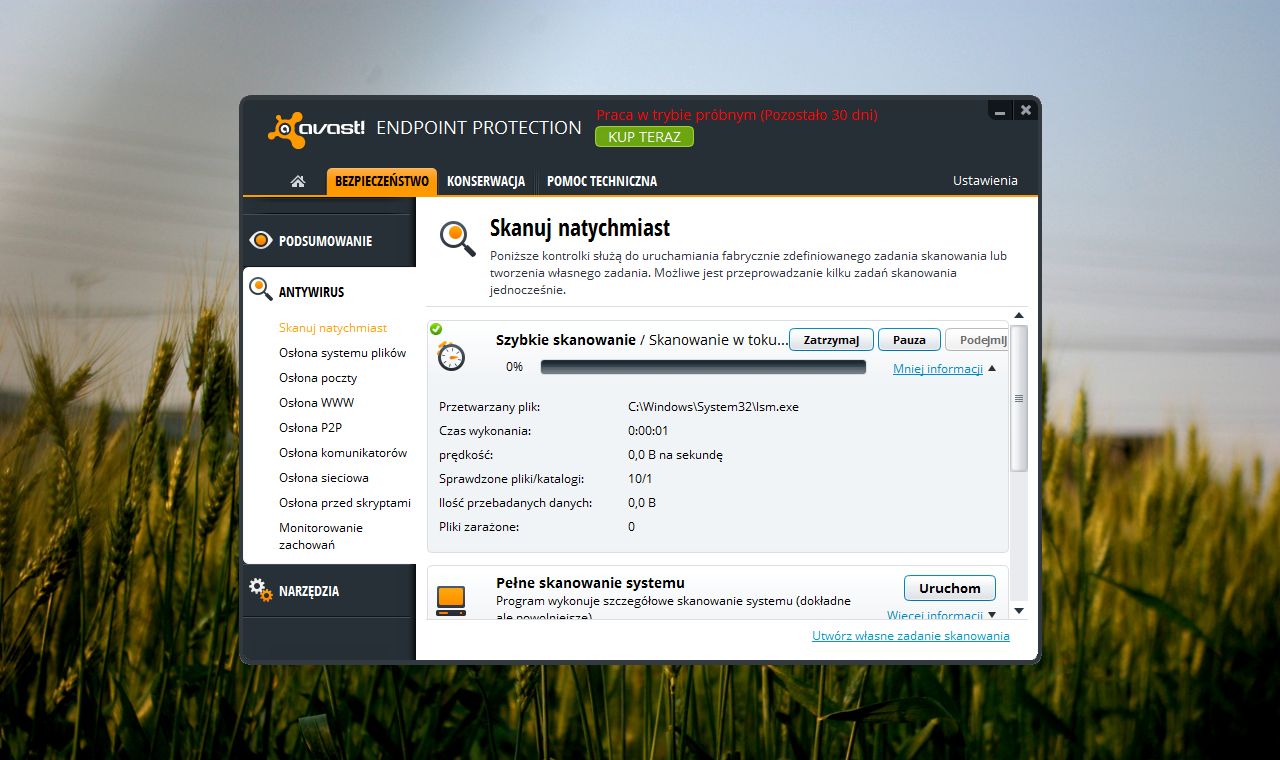Open Osłona P2P
The width and height of the screenshot is (1280, 760).
tap(311, 428)
